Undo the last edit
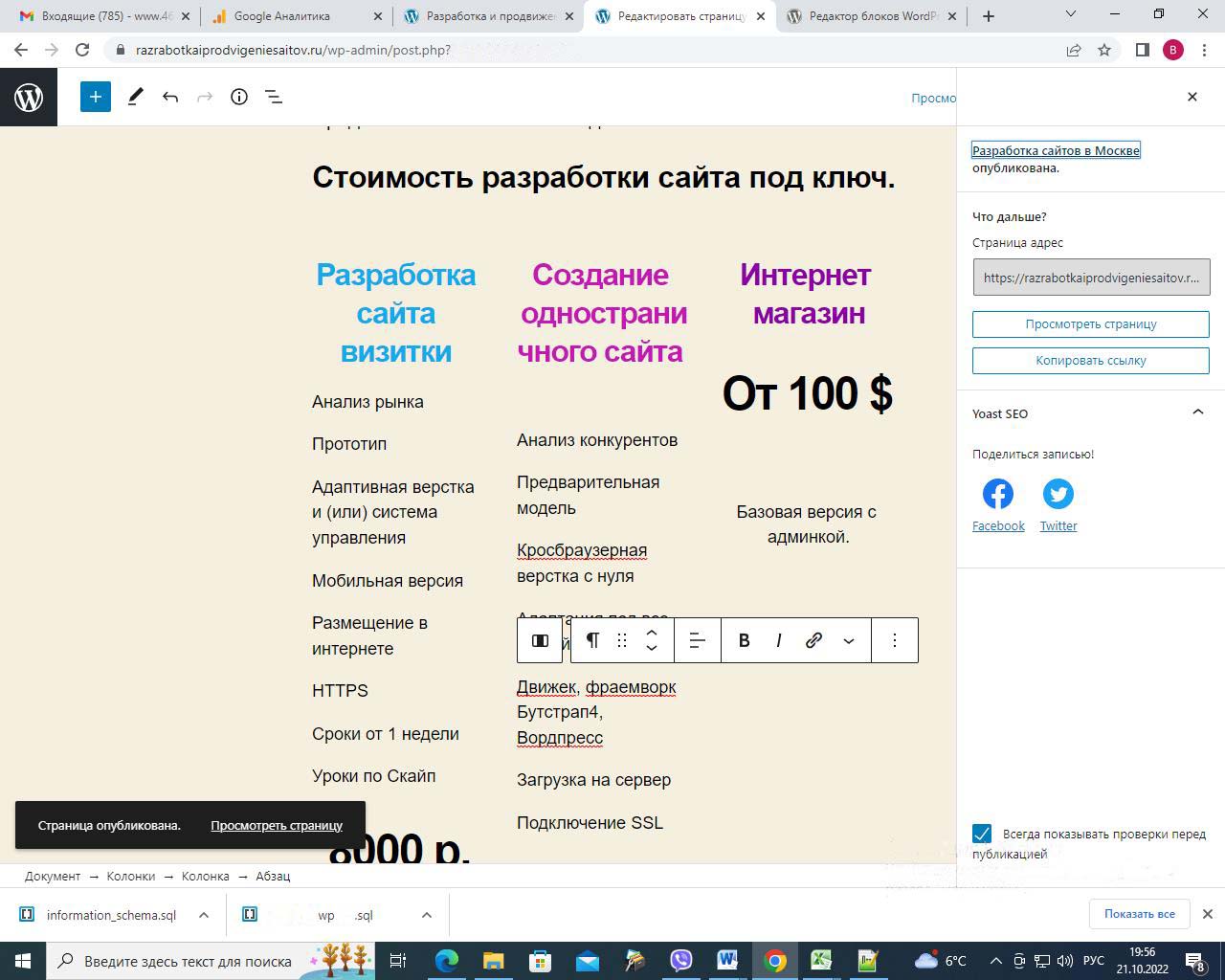The height and width of the screenshot is (980, 1225). [x=170, y=97]
